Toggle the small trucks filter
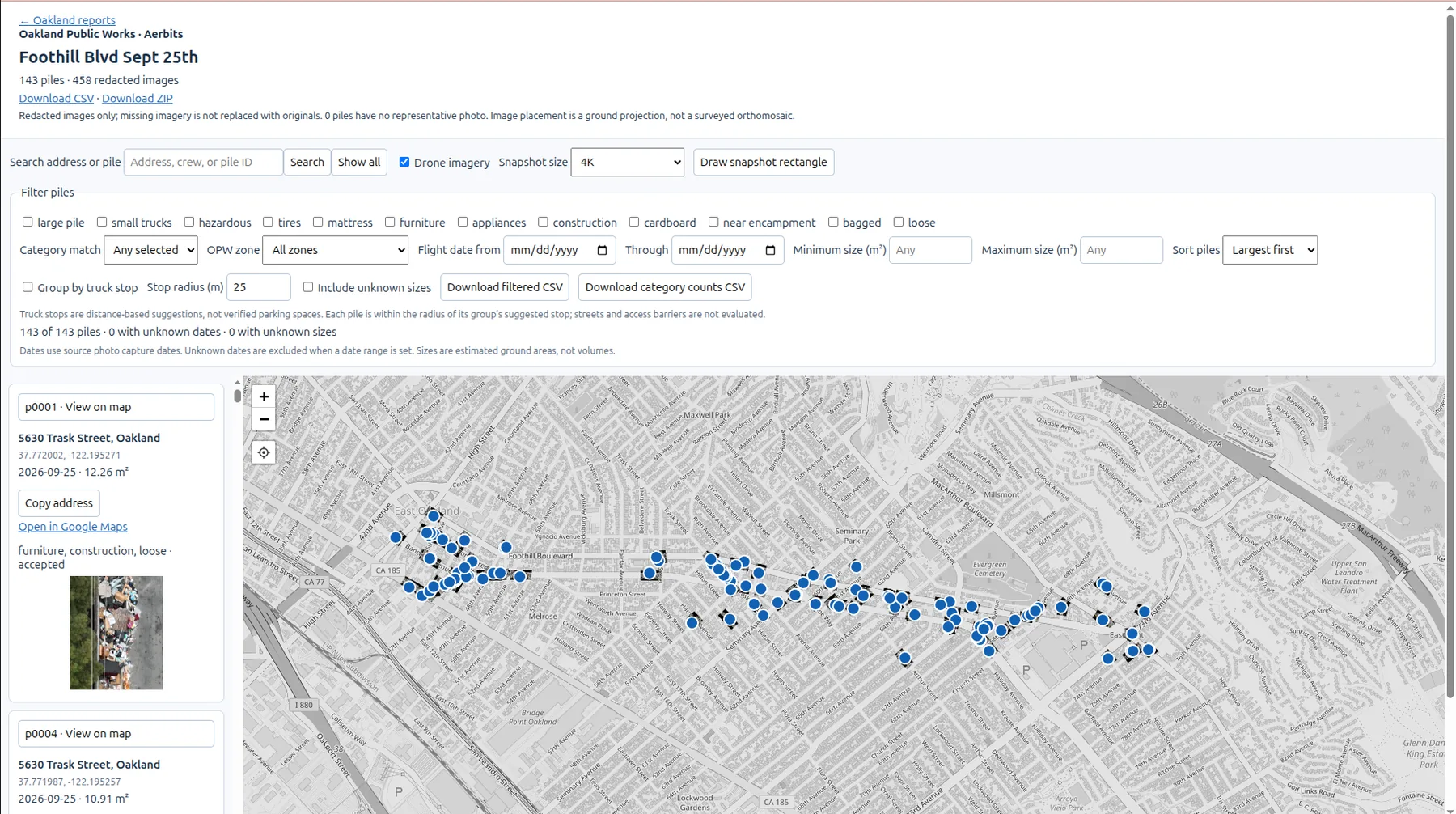Image resolution: width=1456 pixels, height=814 pixels. point(102,222)
